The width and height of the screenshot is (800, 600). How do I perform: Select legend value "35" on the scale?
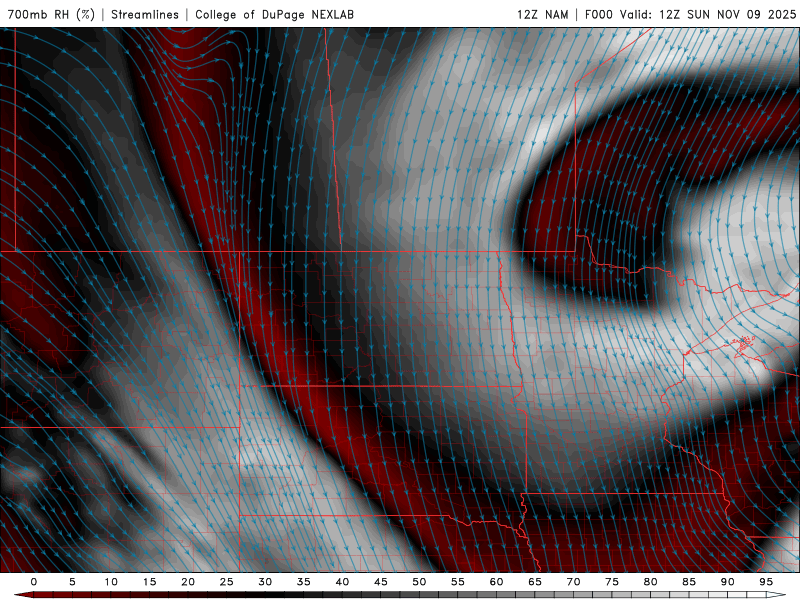click(x=304, y=582)
